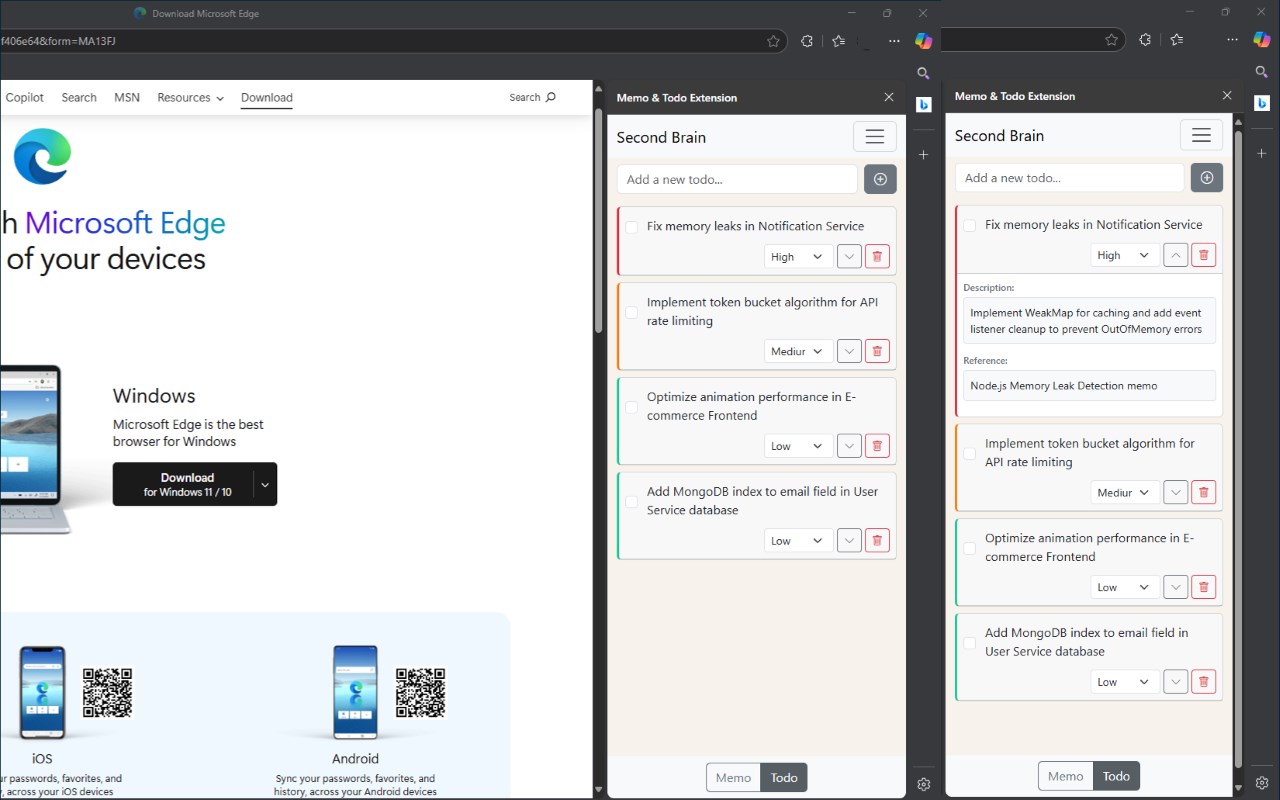Delete 'Optimize animation performance' todo in left panel
Image resolution: width=1280 pixels, height=800 pixels.
877,446
